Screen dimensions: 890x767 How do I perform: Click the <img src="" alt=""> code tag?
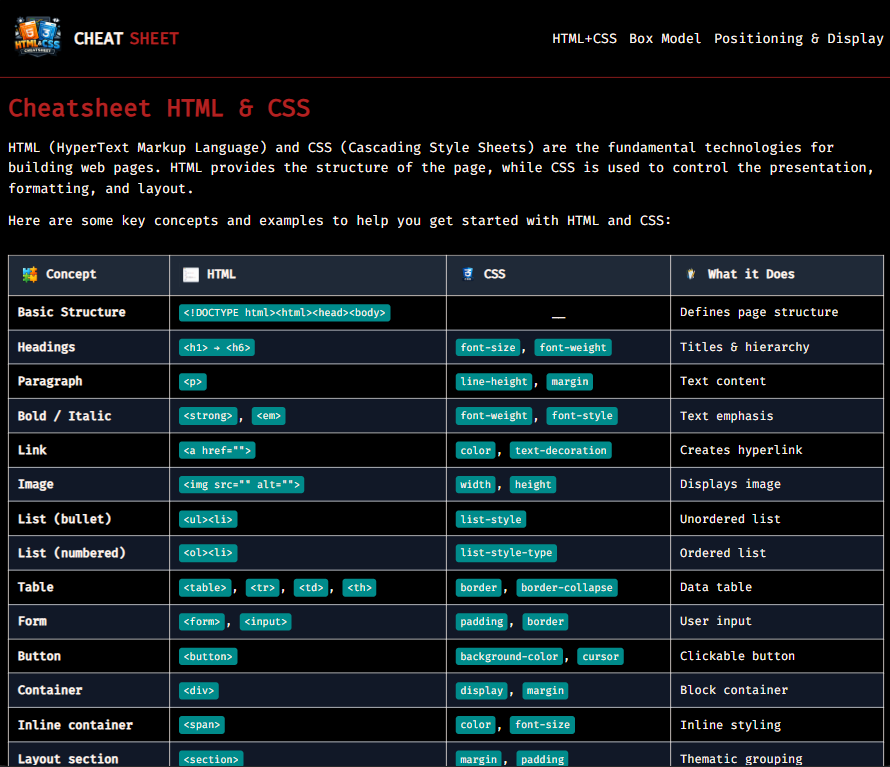[241, 484]
